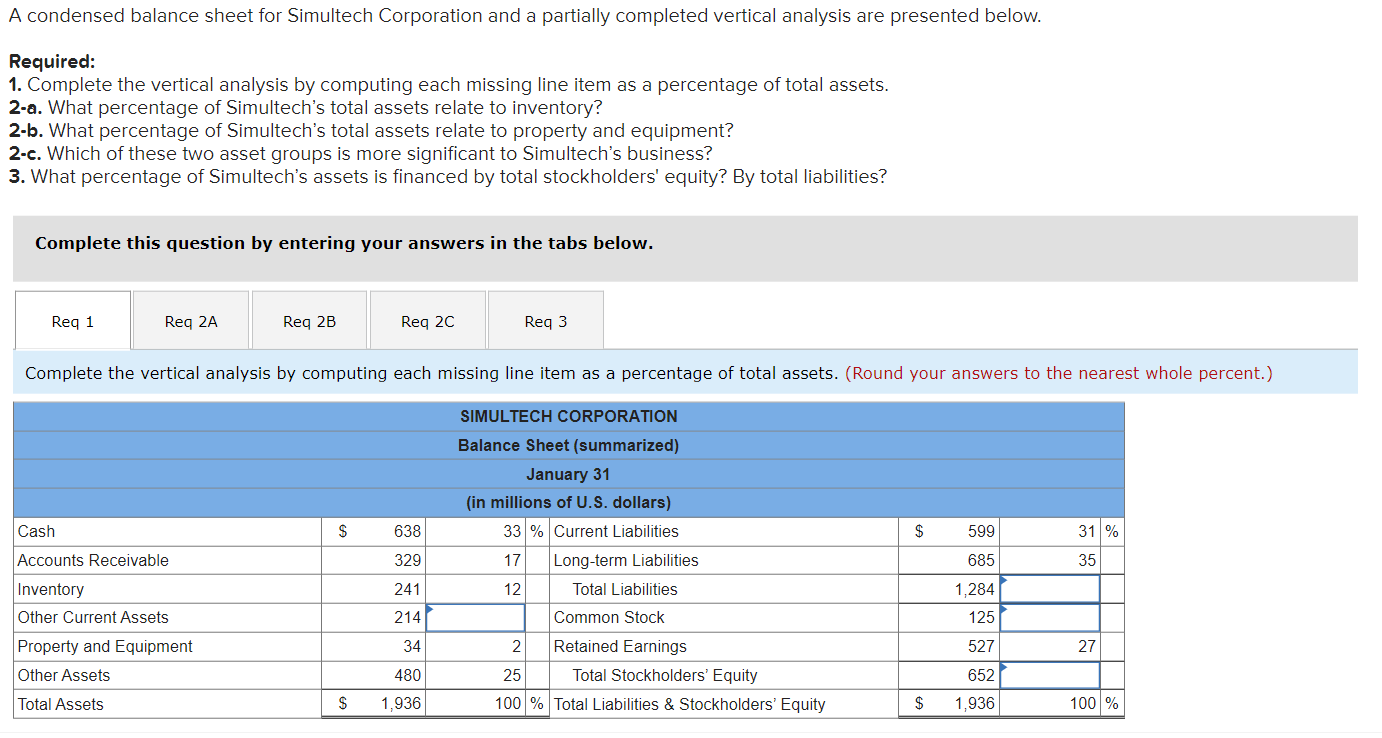This screenshot has width=1382, height=738.
Task: Select the Total Liabilities amount 1,284
Action: click(x=974, y=590)
